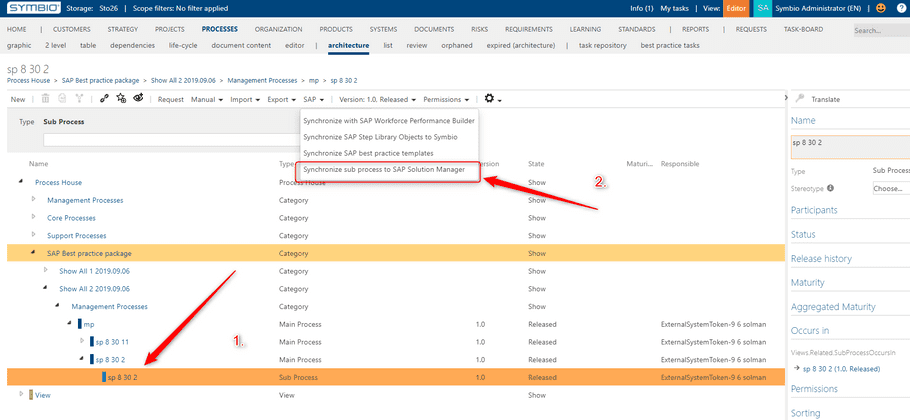The width and height of the screenshot is (910, 420).
Task: Collapse the Process House root node
Action: pos(21,182)
